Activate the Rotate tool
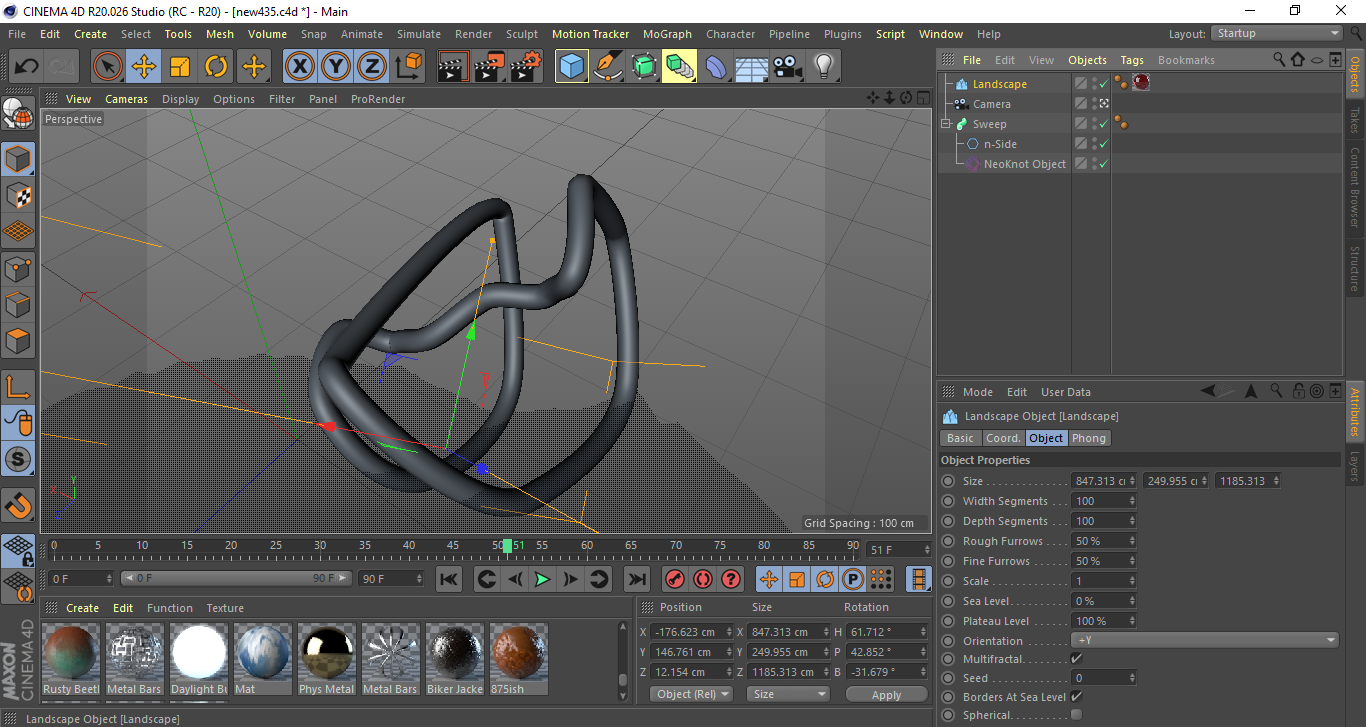This screenshot has width=1366, height=727. point(216,67)
